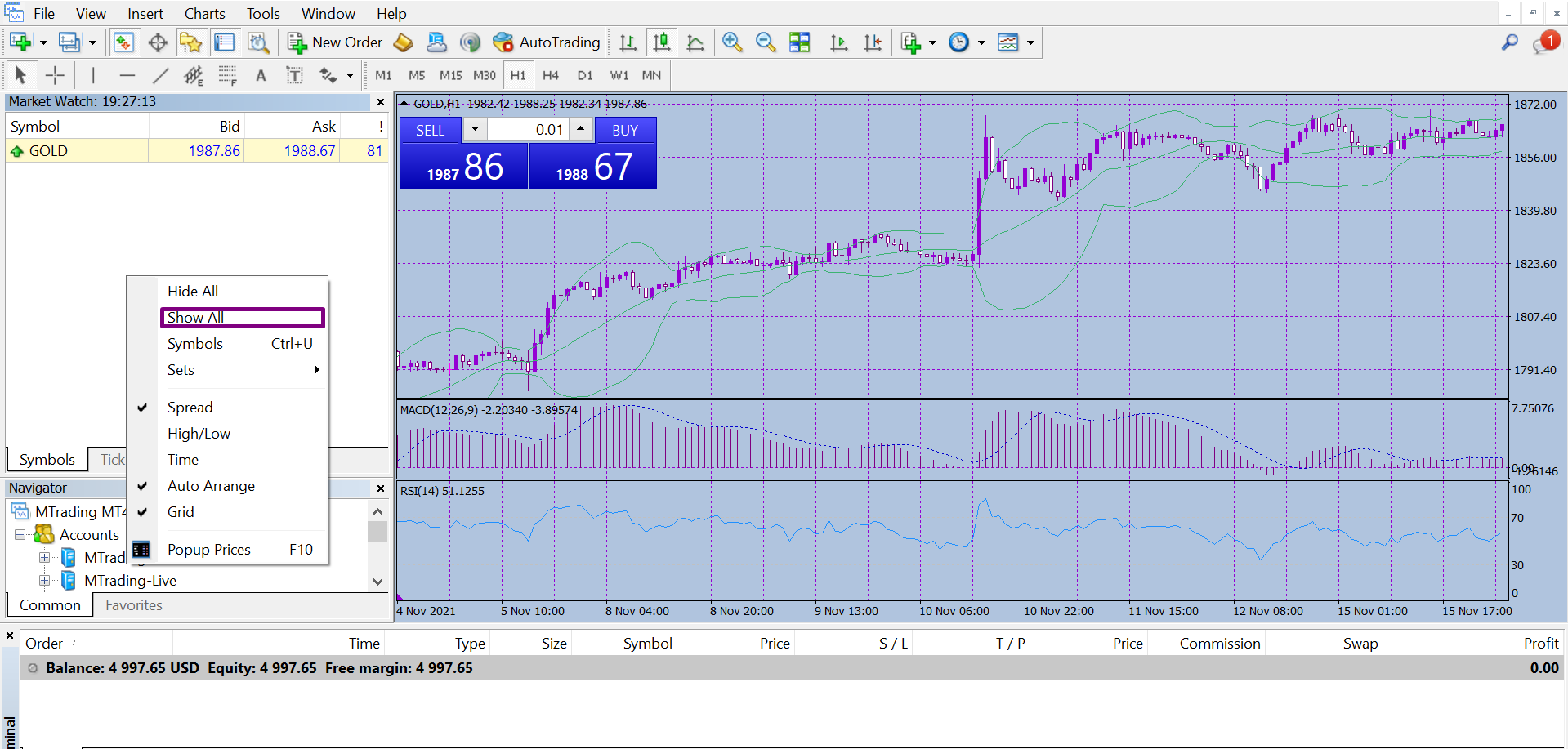Screen dimensions: 1568x749
Task: Switch chart to candlesticks style
Action: pos(662,42)
